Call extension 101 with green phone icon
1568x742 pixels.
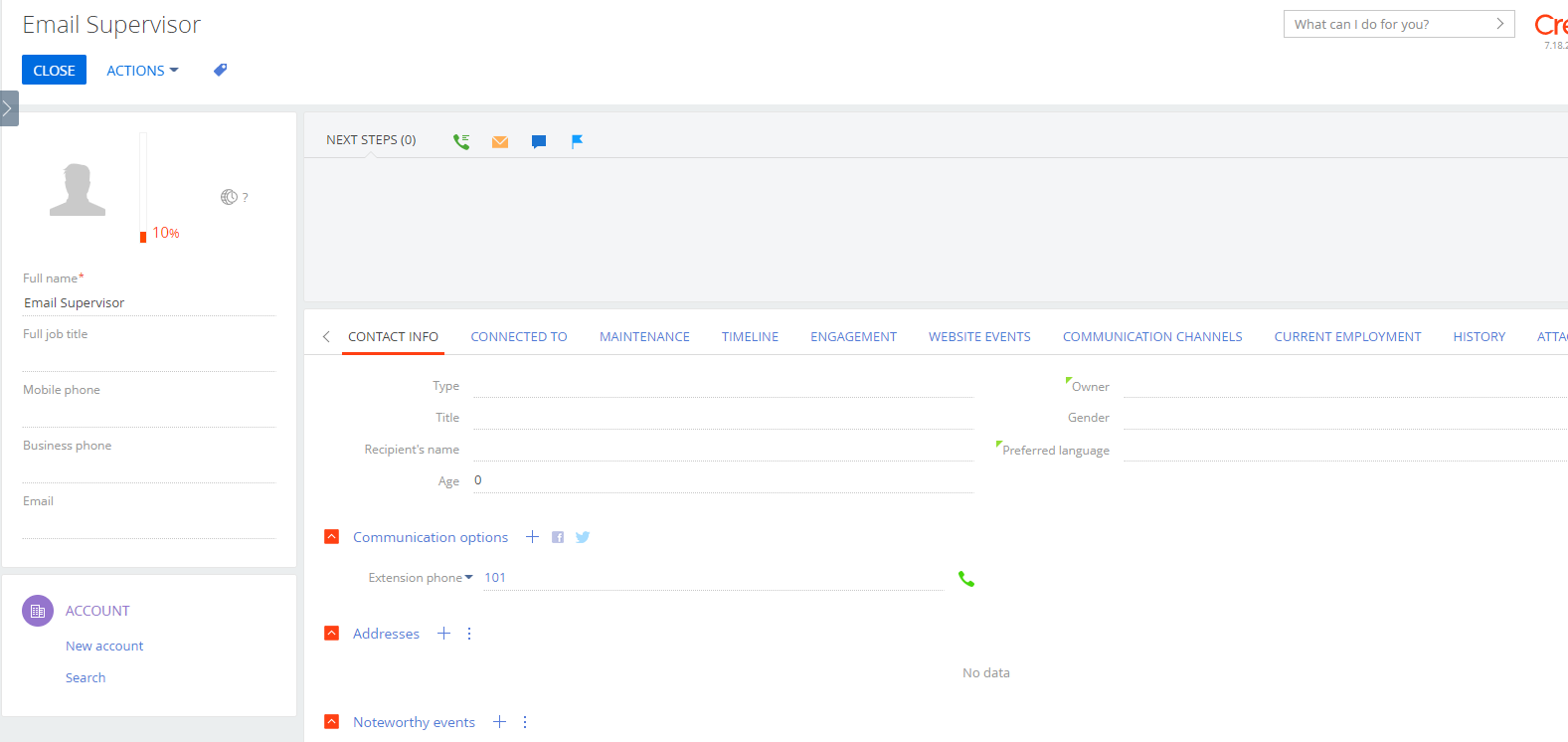pos(965,579)
